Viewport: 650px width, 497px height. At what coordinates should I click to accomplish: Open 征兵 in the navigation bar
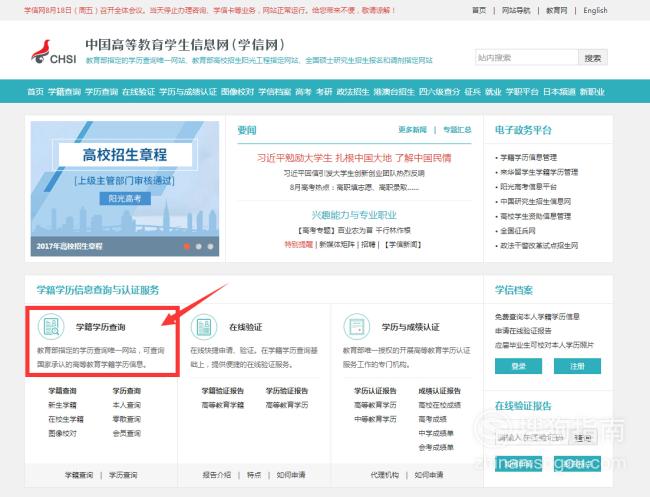[472, 92]
